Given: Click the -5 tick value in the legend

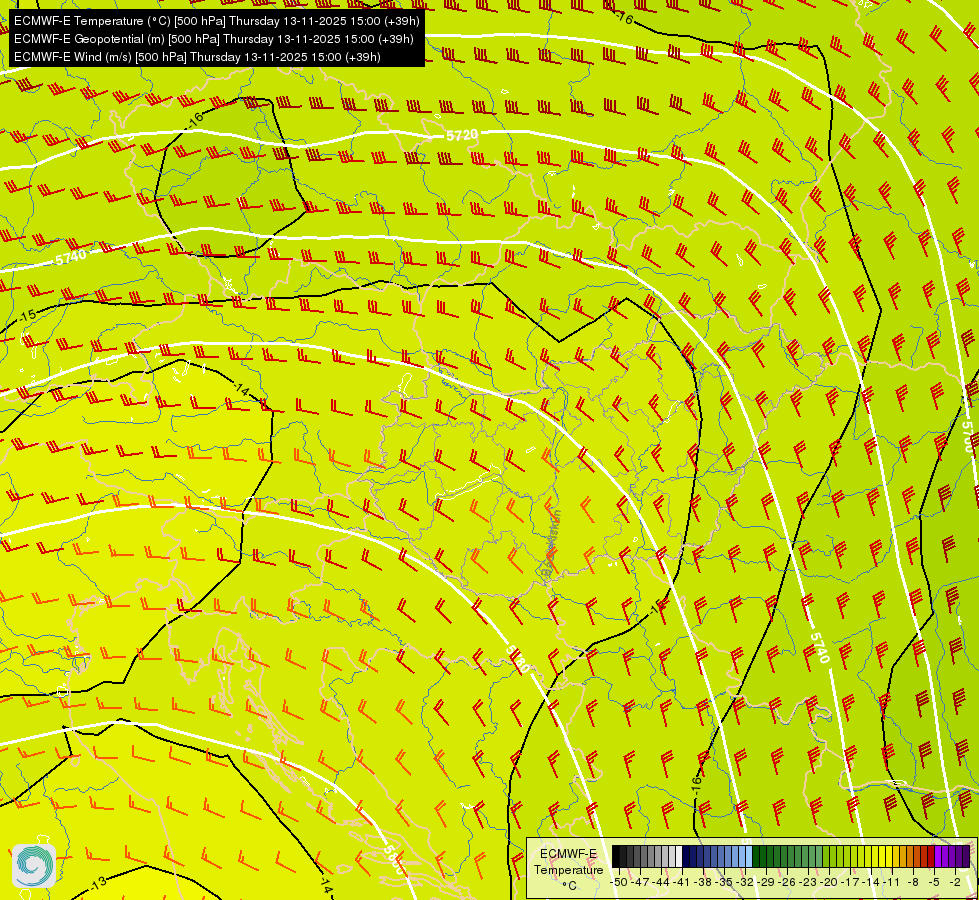Looking at the screenshot, I should click(935, 883).
